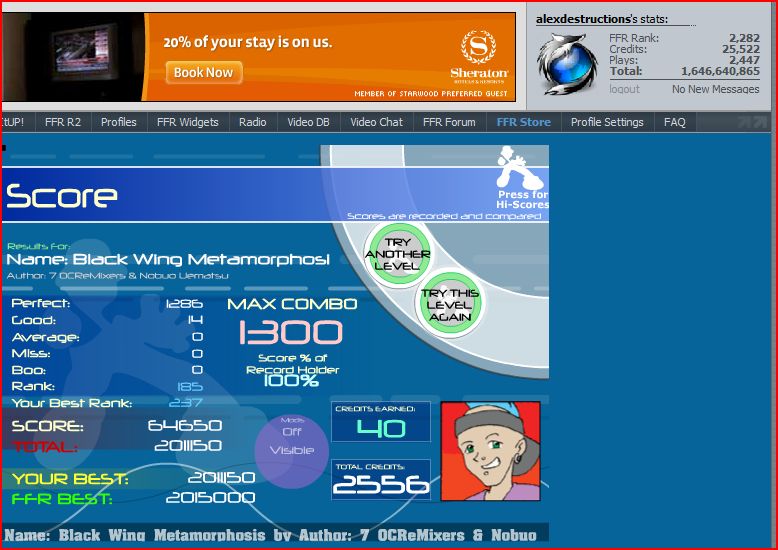Visit the FFR Forum link
The width and height of the screenshot is (778, 550).
coord(449,122)
